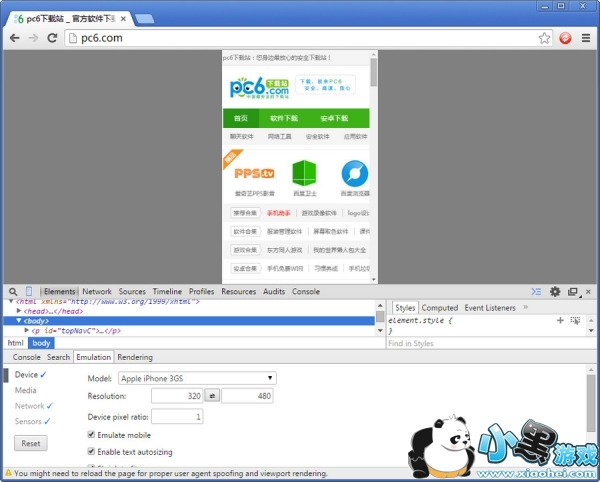
Task: Click the 首页 green nav item
Action: click(241, 118)
